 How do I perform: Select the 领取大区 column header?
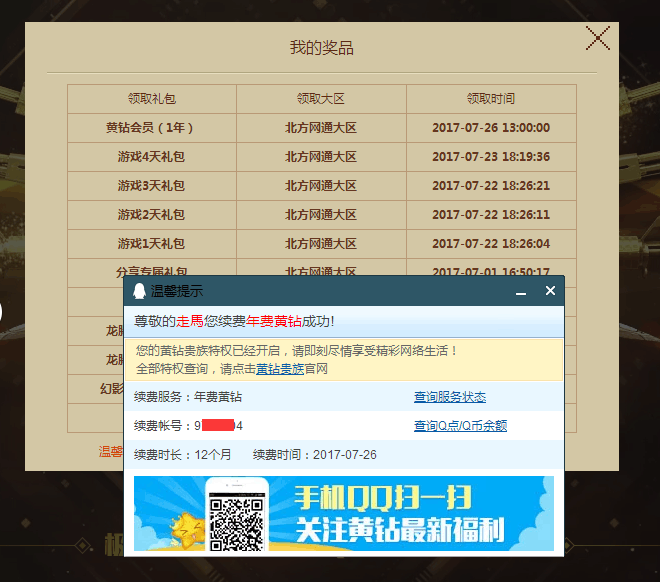pyautogui.click(x=321, y=99)
